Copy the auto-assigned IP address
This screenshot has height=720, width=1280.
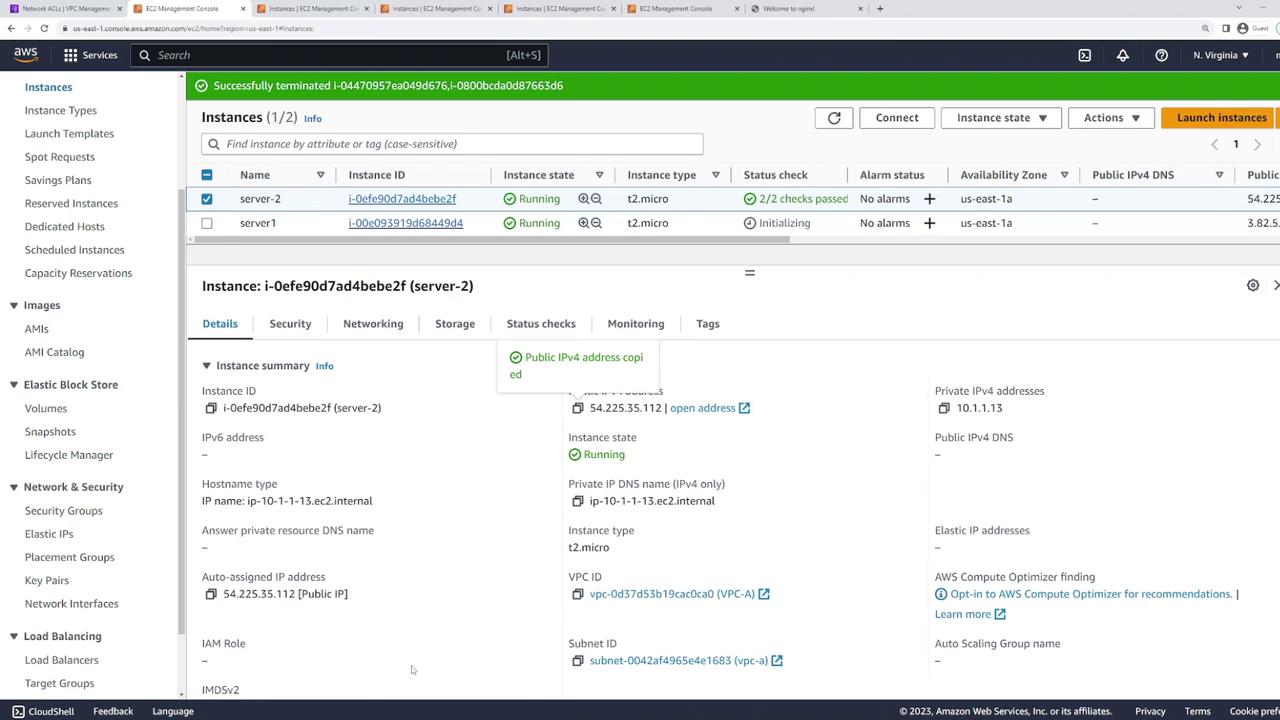pos(211,594)
